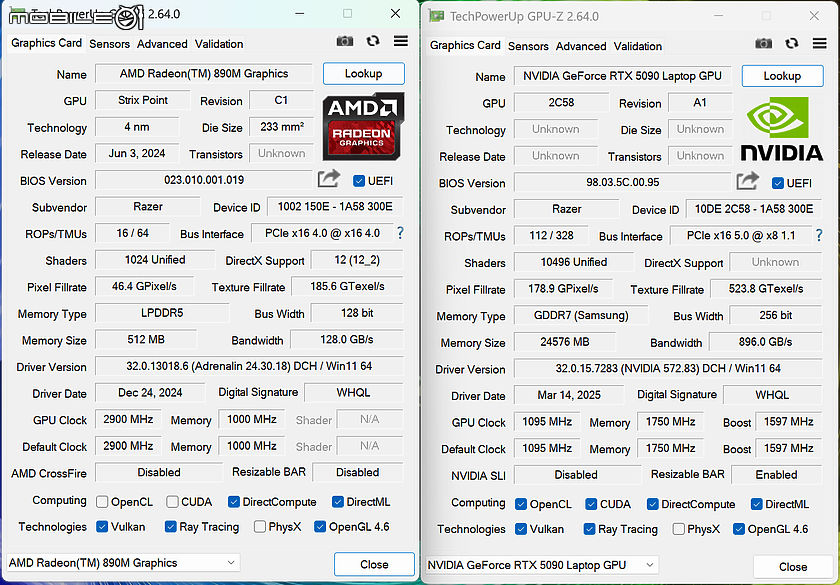The height and width of the screenshot is (585, 840).
Task: Open Advanced tab in AMD window
Action: (x=162, y=44)
